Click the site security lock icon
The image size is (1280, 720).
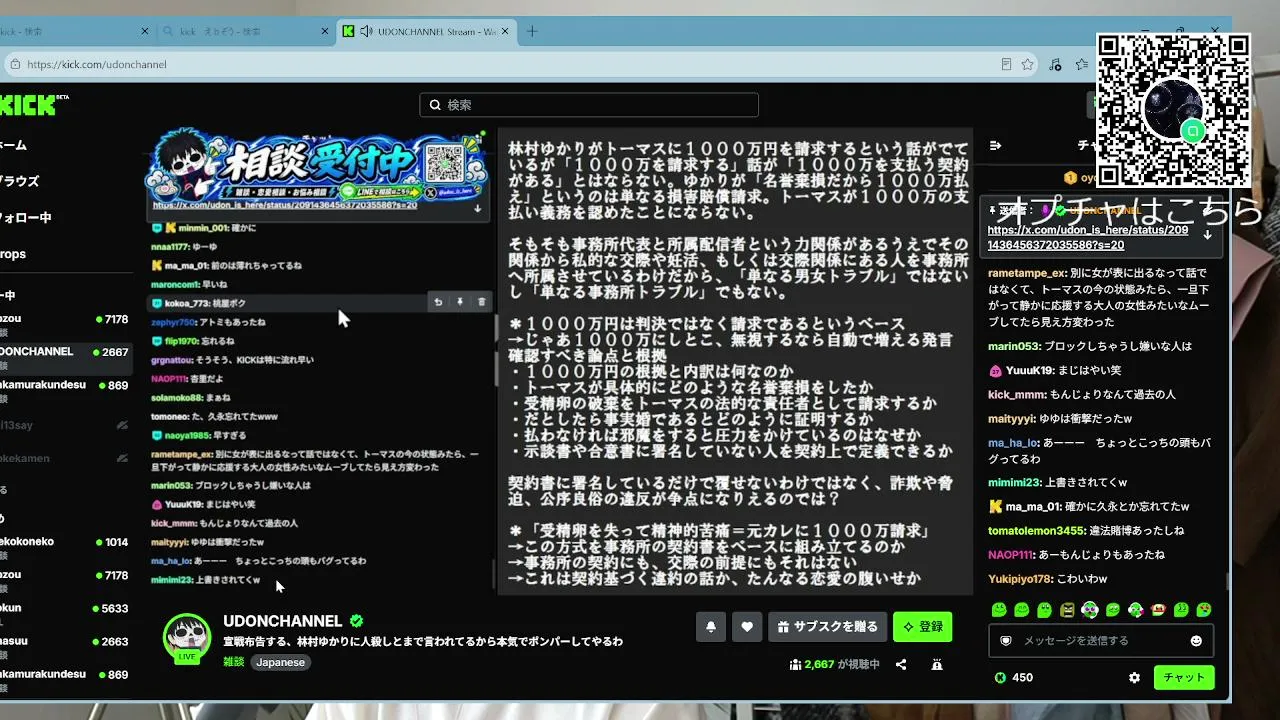[x=15, y=64]
